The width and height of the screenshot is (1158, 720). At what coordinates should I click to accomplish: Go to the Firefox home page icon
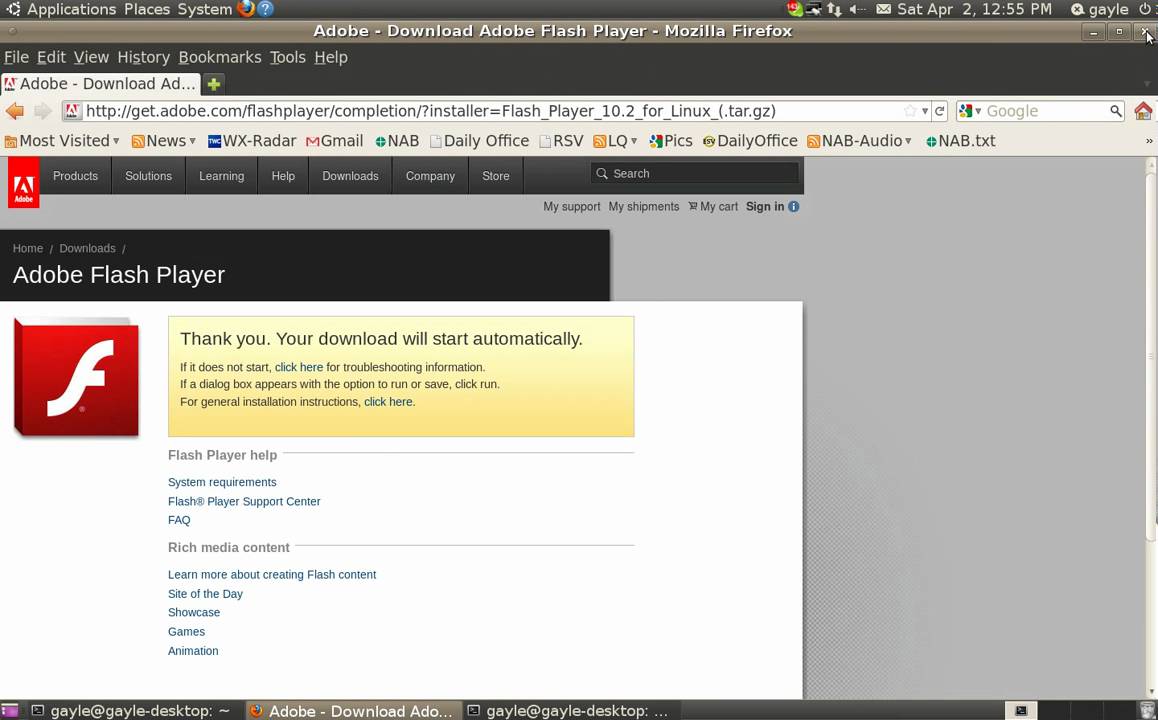[1142, 111]
